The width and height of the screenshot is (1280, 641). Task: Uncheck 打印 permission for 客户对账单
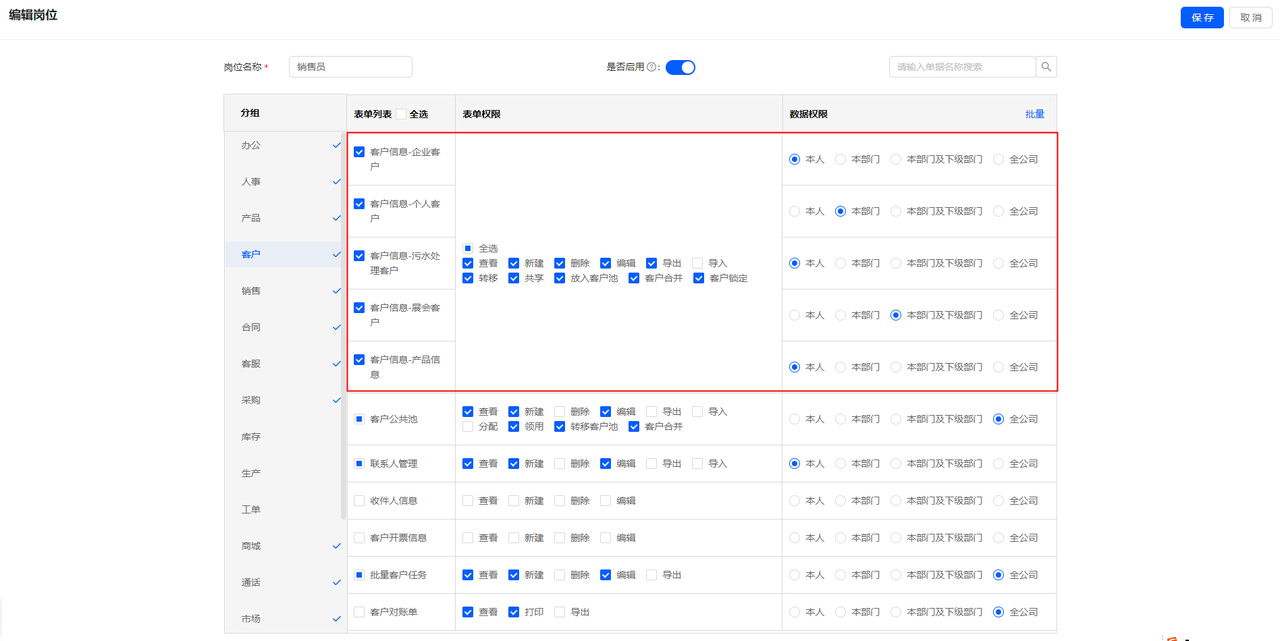(513, 612)
